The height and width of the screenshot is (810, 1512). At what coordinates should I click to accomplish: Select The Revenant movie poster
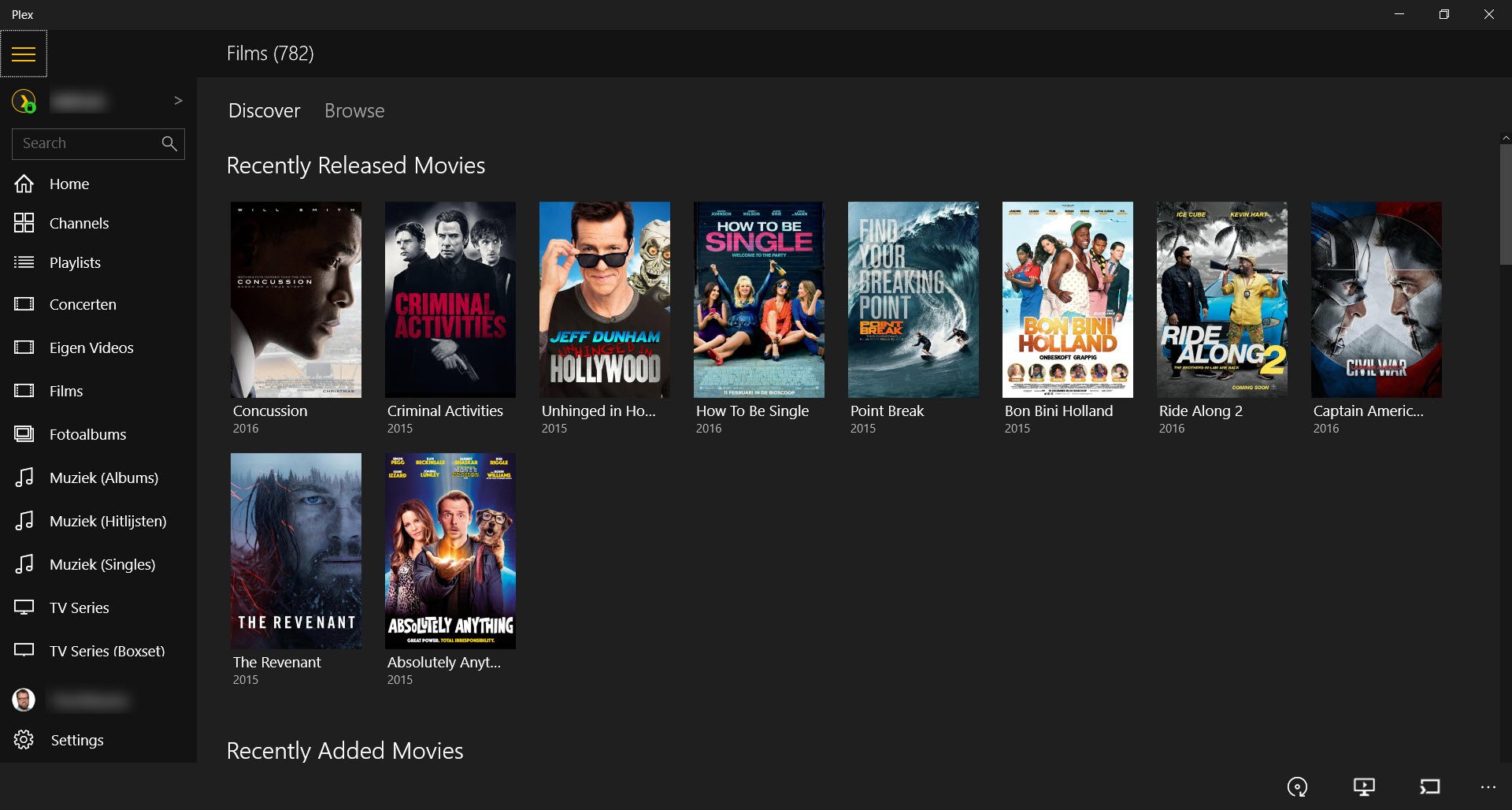click(296, 551)
